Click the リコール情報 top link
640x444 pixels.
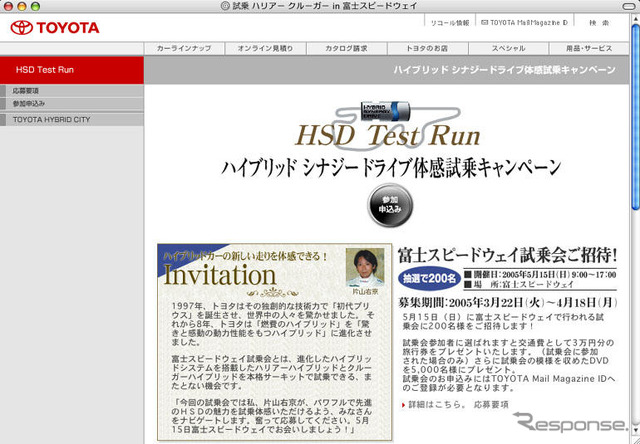pos(450,23)
